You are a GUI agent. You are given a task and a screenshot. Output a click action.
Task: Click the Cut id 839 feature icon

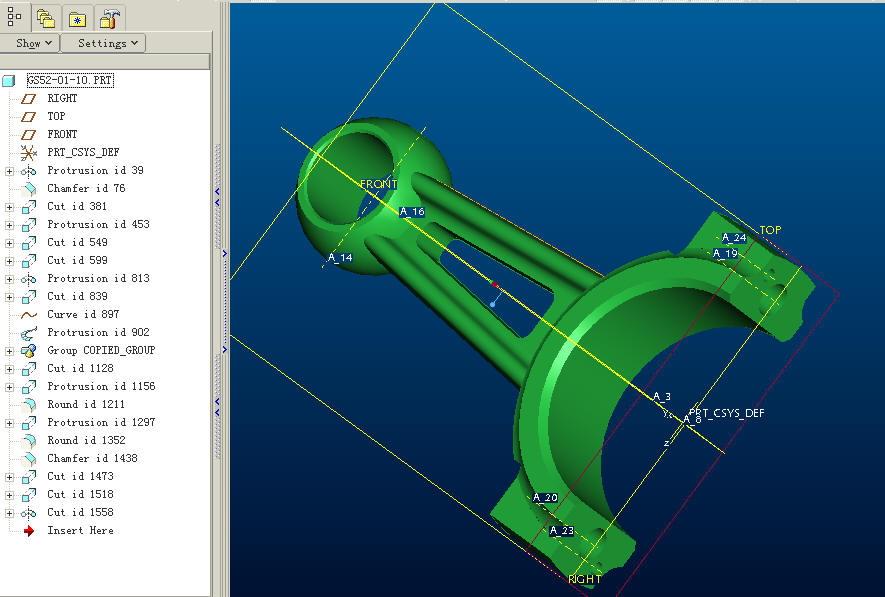coord(29,297)
